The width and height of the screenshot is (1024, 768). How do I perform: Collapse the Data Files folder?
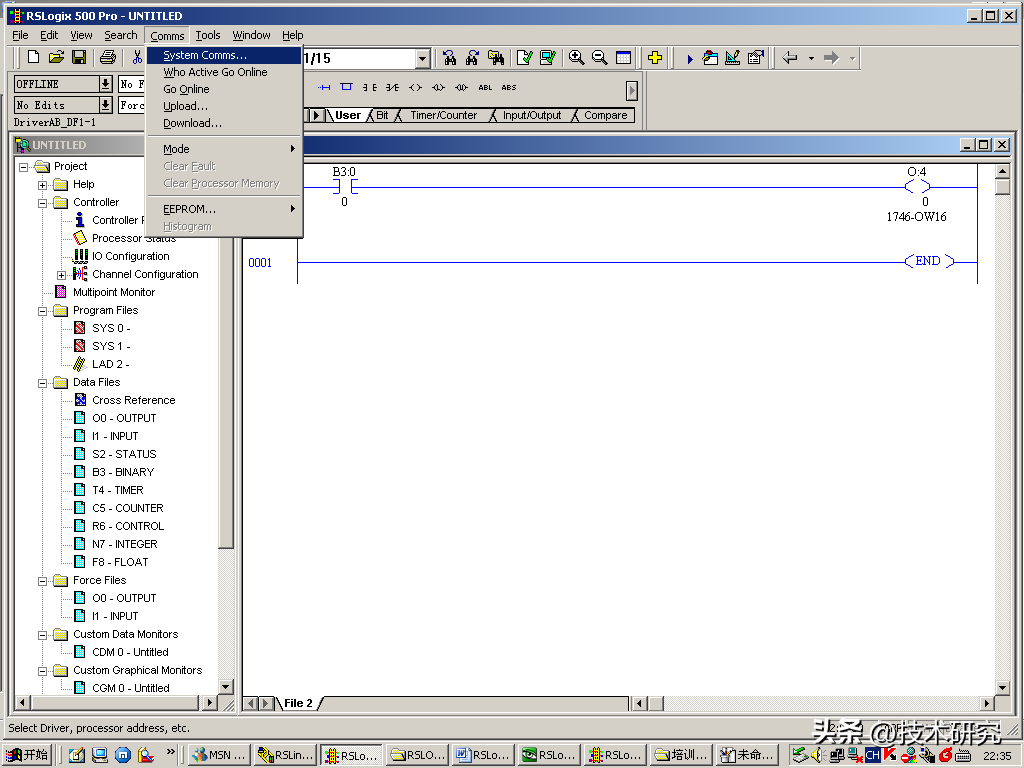[x=43, y=383]
